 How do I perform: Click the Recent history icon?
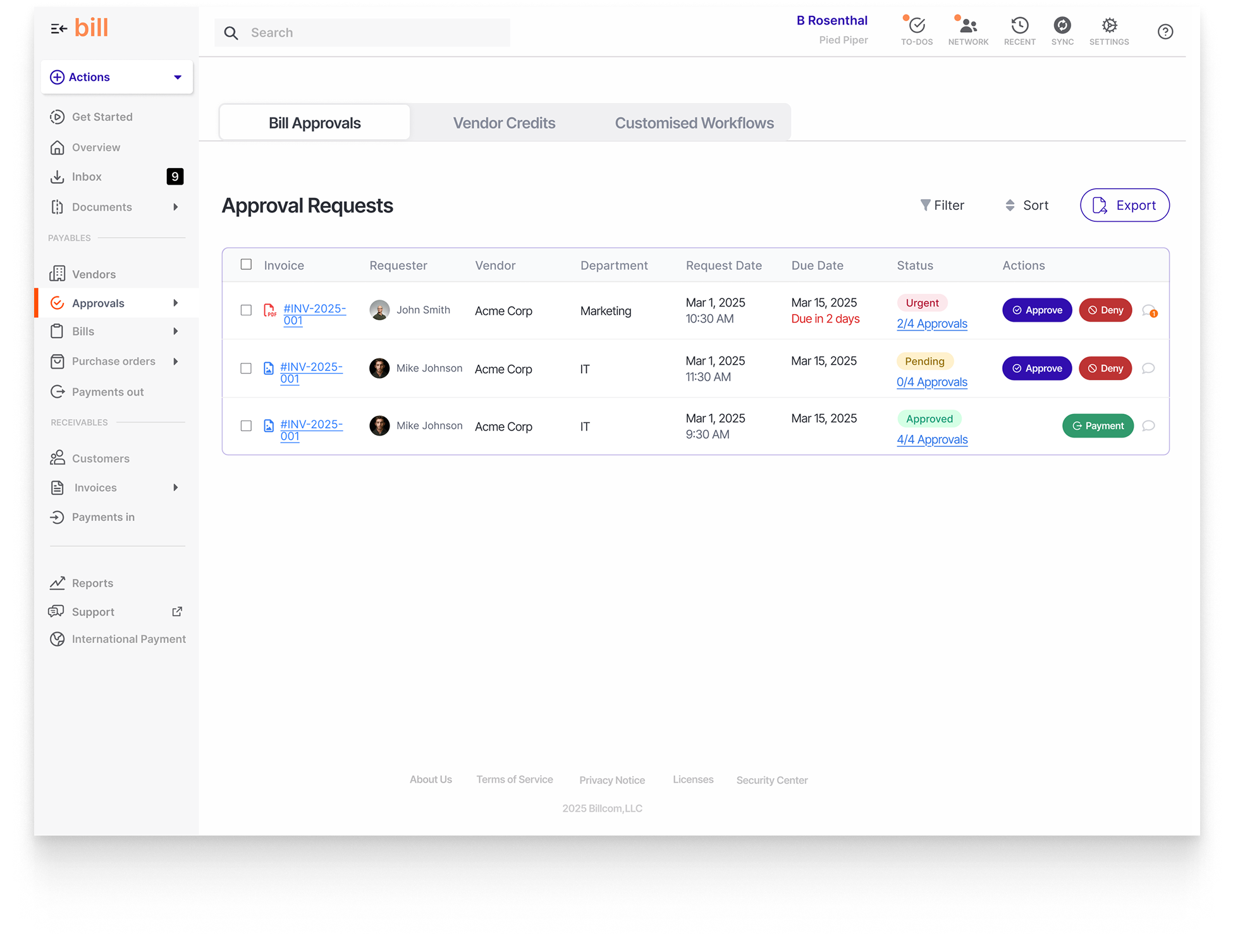click(x=1019, y=26)
